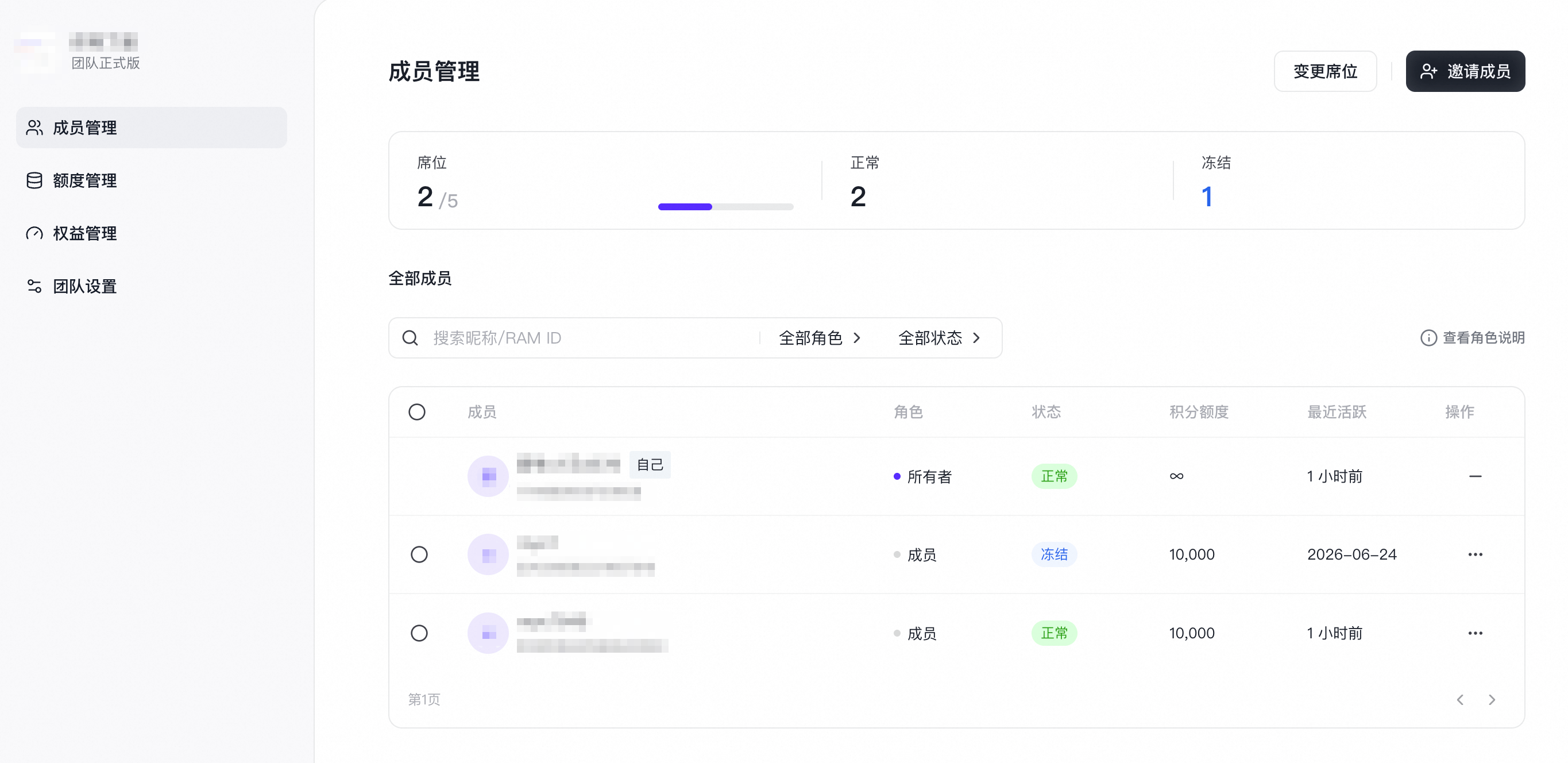Go to the next page arrow
The height and width of the screenshot is (763, 1568).
pos(1492,700)
